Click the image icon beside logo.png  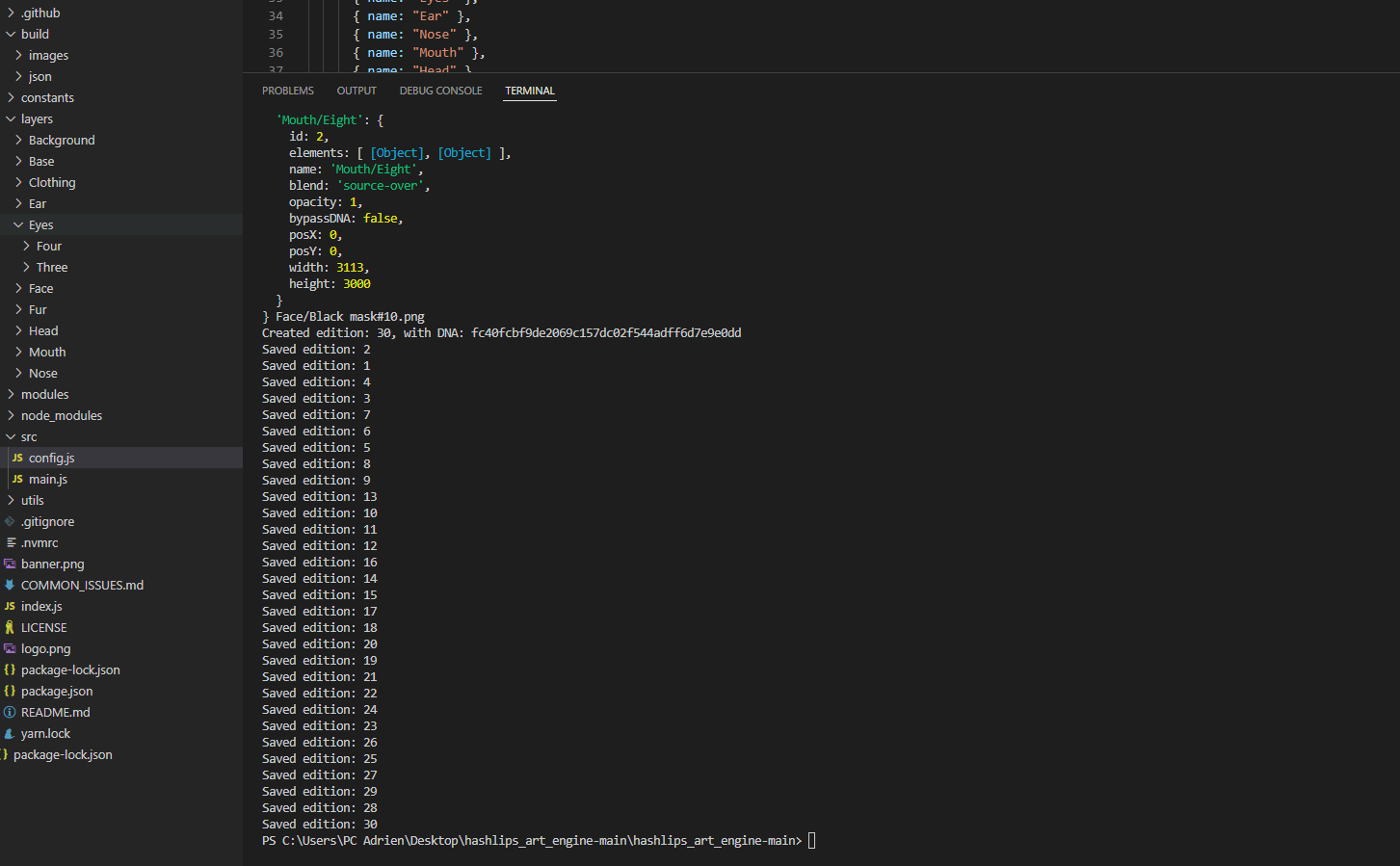[x=10, y=648]
